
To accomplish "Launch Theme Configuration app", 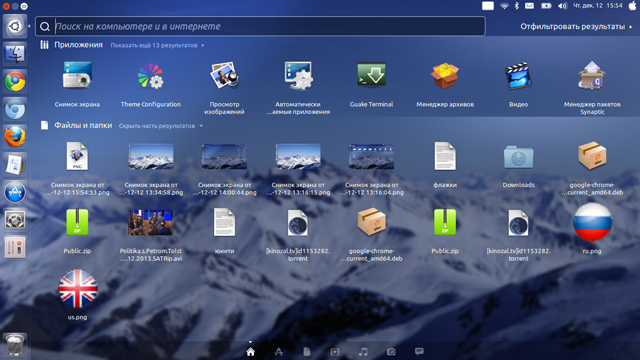I will [151, 76].
